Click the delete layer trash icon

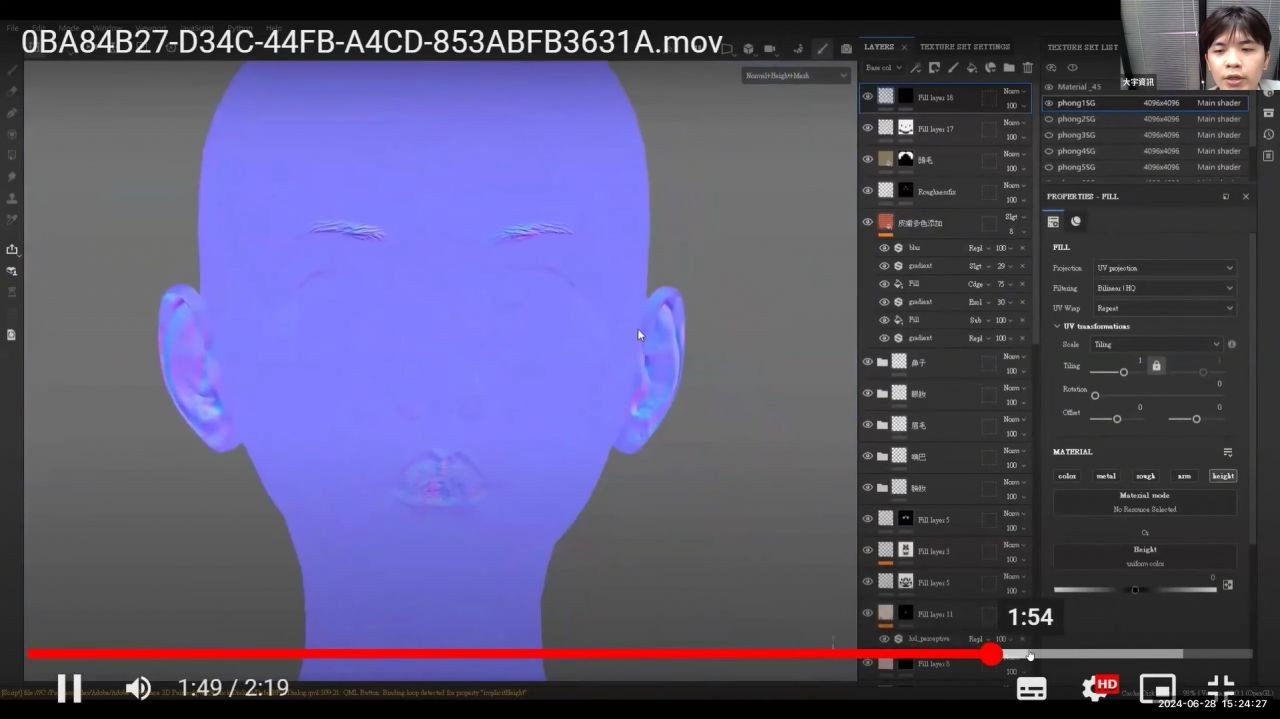click(x=1027, y=68)
